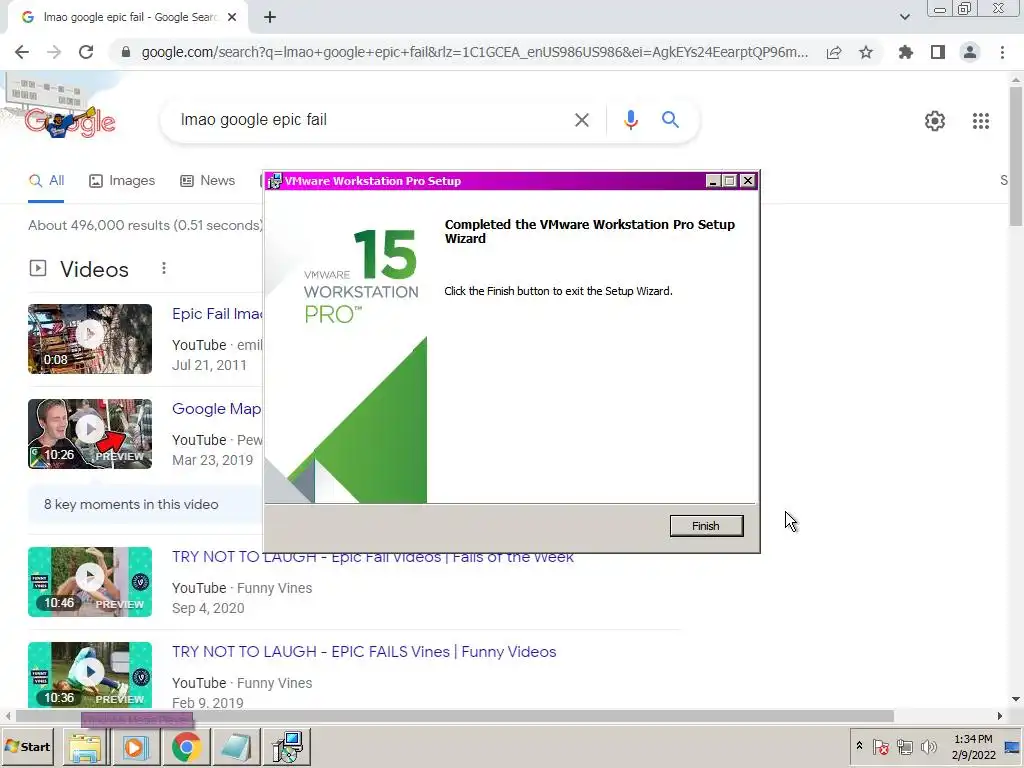Viewport: 1024px width, 768px height.
Task: Bookmark this page with the star icon
Action: (866, 52)
